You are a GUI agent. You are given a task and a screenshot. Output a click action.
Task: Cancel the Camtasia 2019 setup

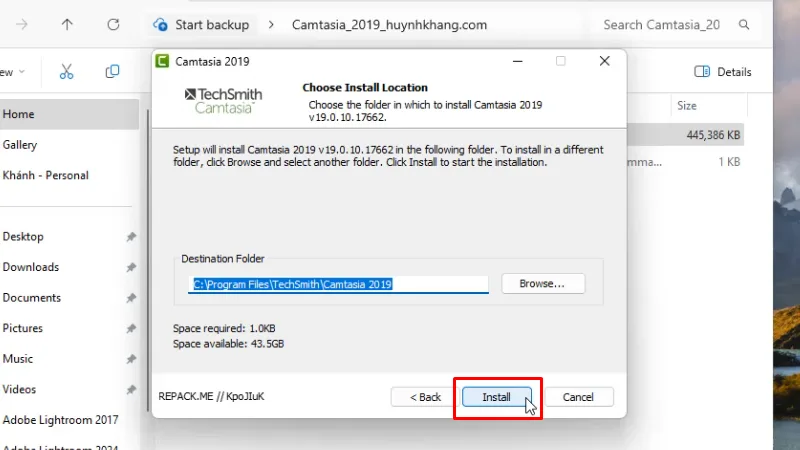pos(578,397)
